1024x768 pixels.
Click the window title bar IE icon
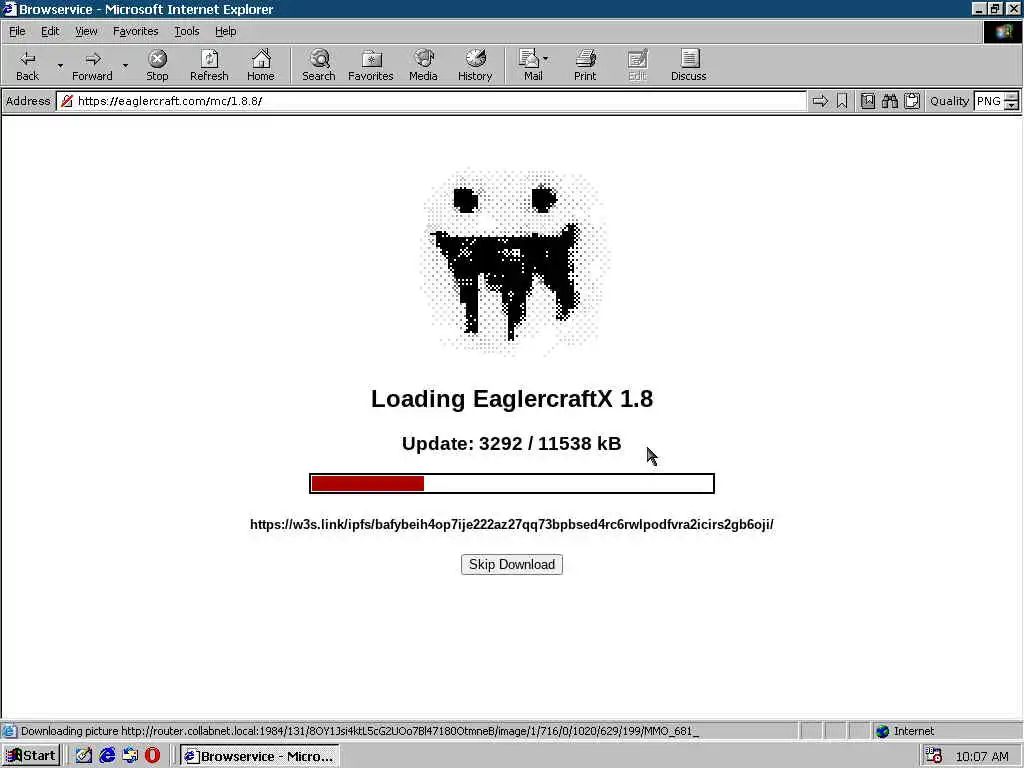click(9, 8)
